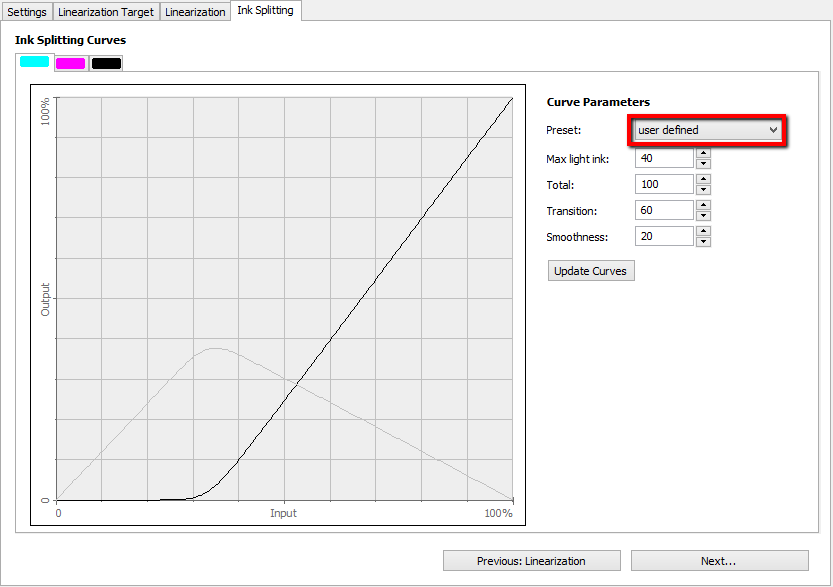Open the Preset dropdown
The height and width of the screenshot is (587, 833).
707,130
